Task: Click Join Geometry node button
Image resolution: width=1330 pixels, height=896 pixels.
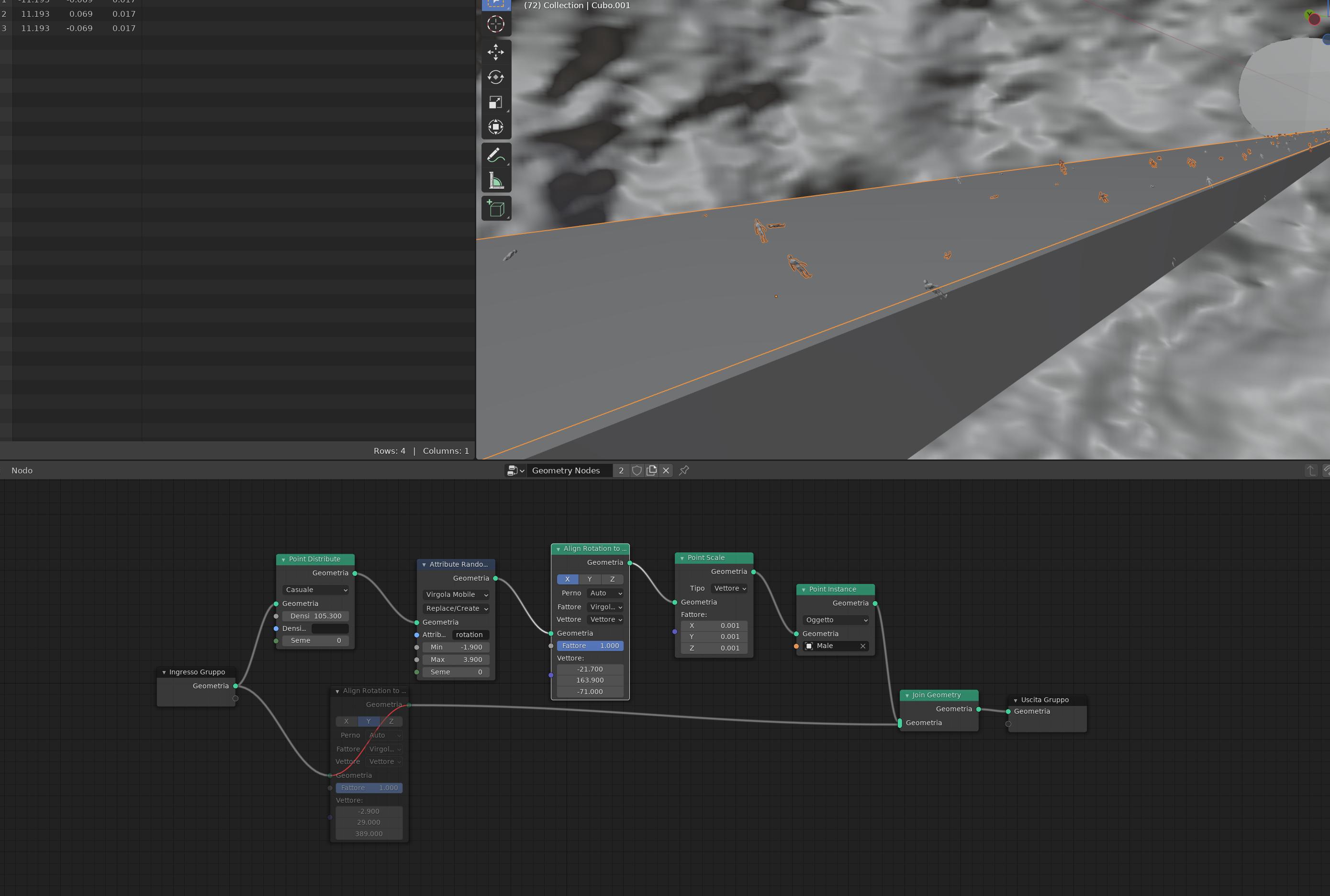Action: pos(936,694)
